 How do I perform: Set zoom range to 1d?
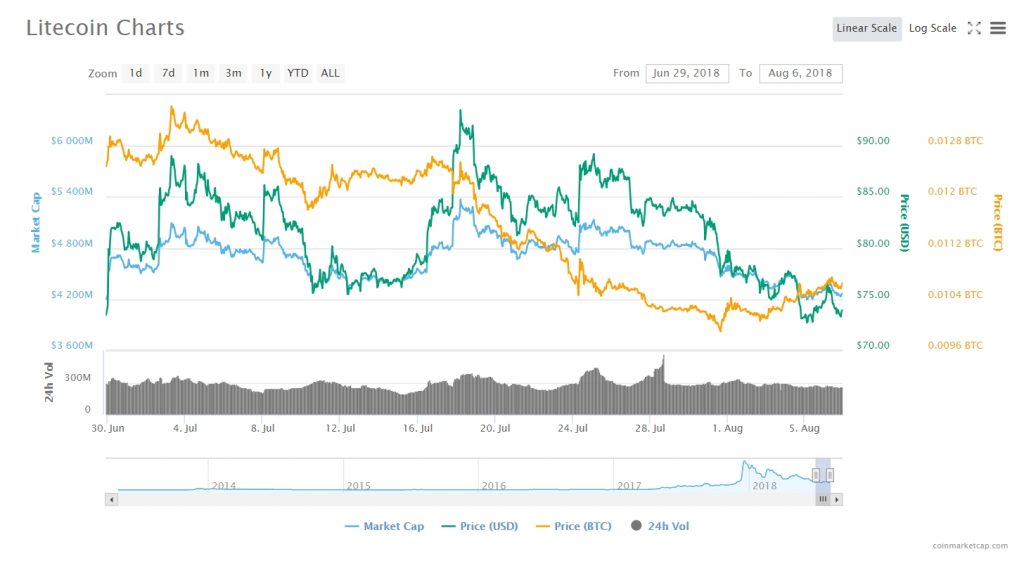pos(135,73)
